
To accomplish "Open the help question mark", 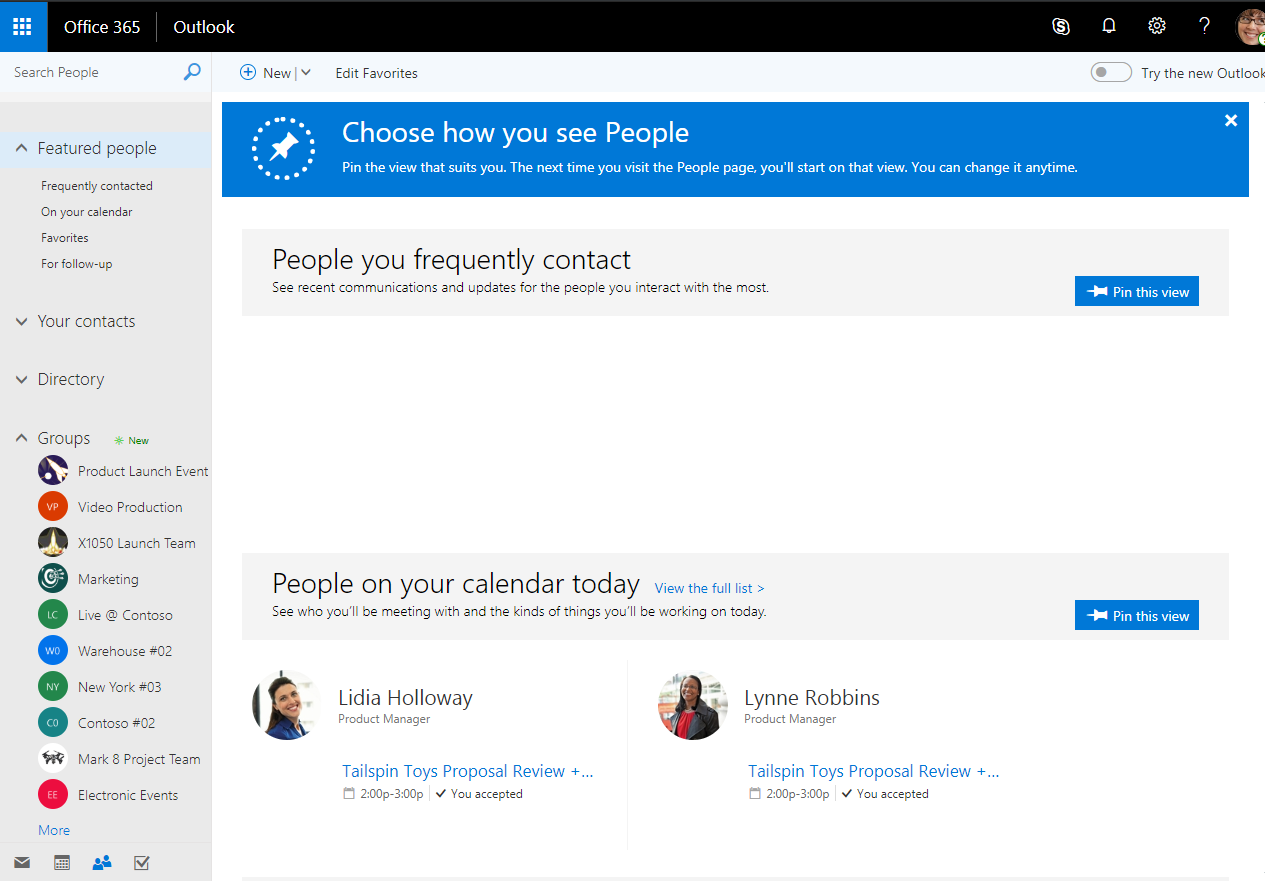I will pyautogui.click(x=1205, y=27).
